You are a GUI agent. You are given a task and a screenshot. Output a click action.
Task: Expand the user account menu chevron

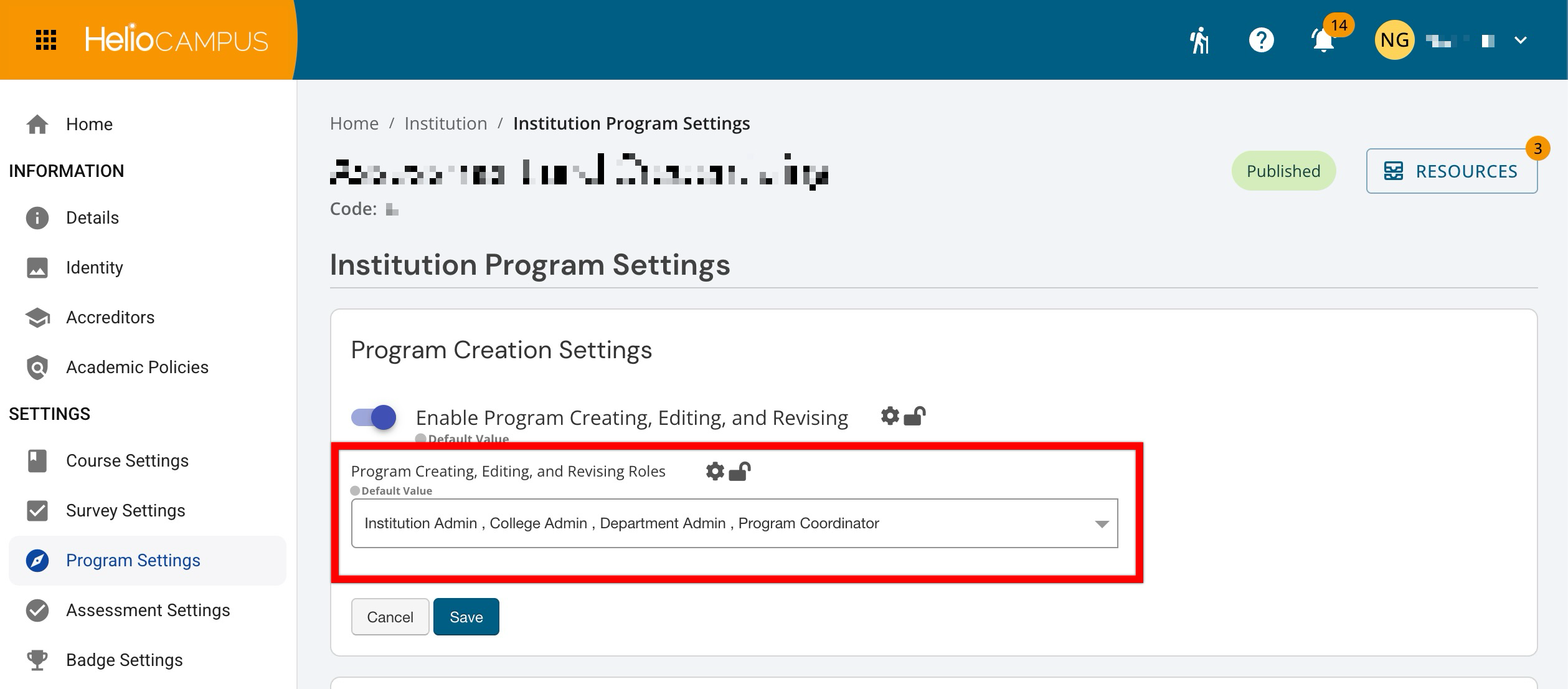tap(1520, 40)
